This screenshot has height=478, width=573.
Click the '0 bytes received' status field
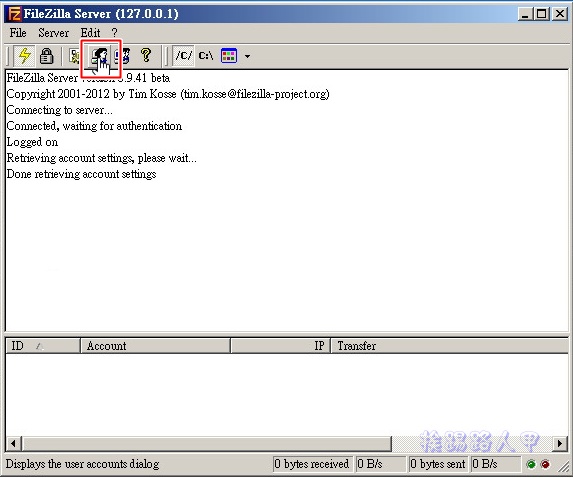tap(313, 464)
